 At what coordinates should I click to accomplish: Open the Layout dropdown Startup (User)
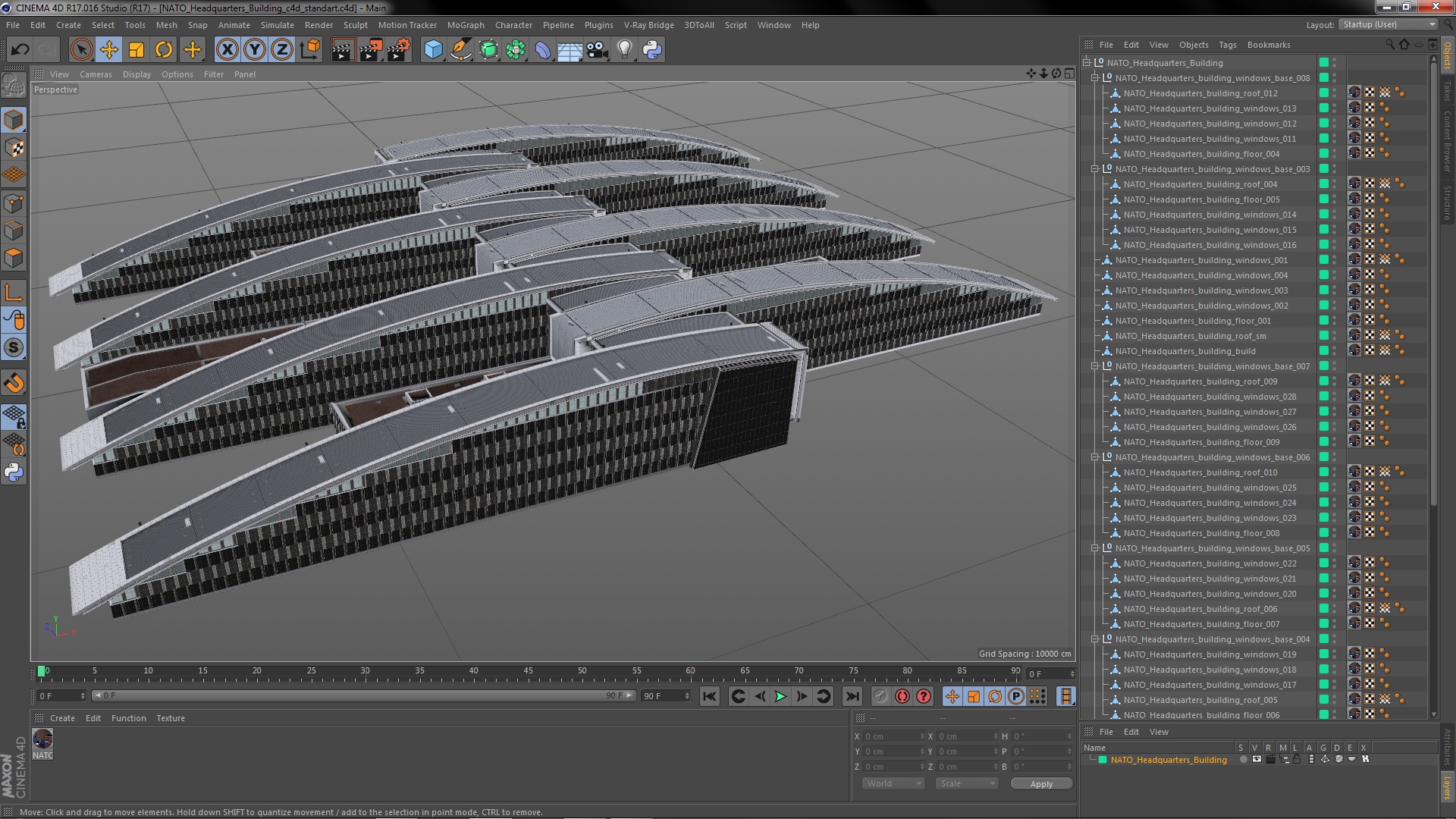pyautogui.click(x=1388, y=25)
